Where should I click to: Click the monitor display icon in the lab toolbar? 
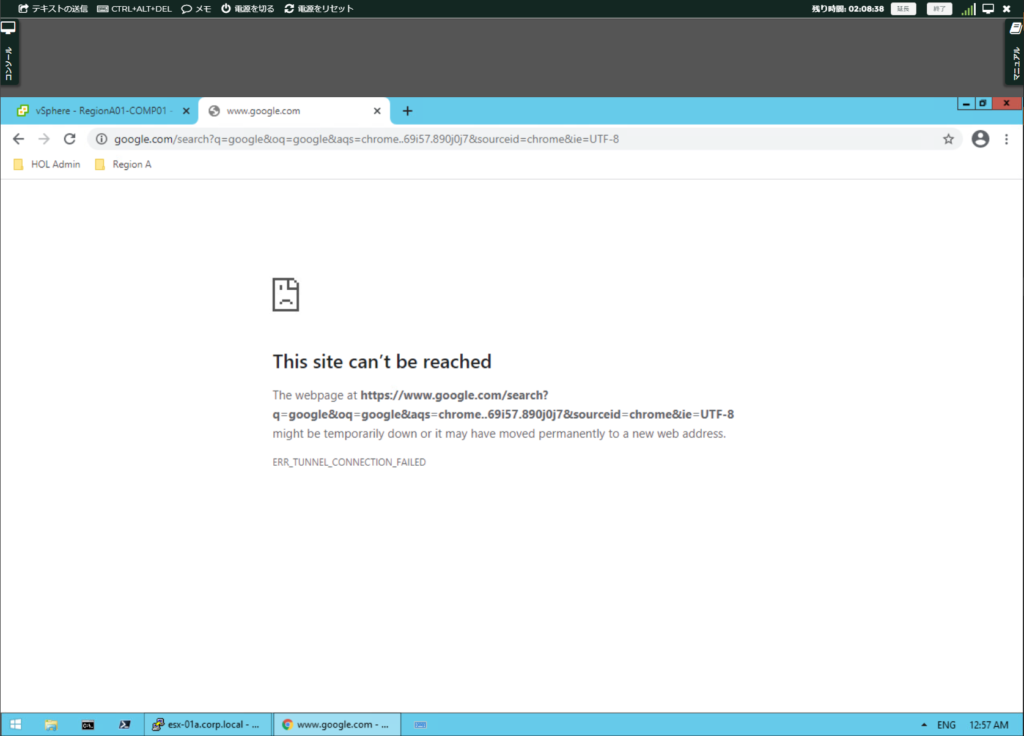pyautogui.click(x=990, y=8)
